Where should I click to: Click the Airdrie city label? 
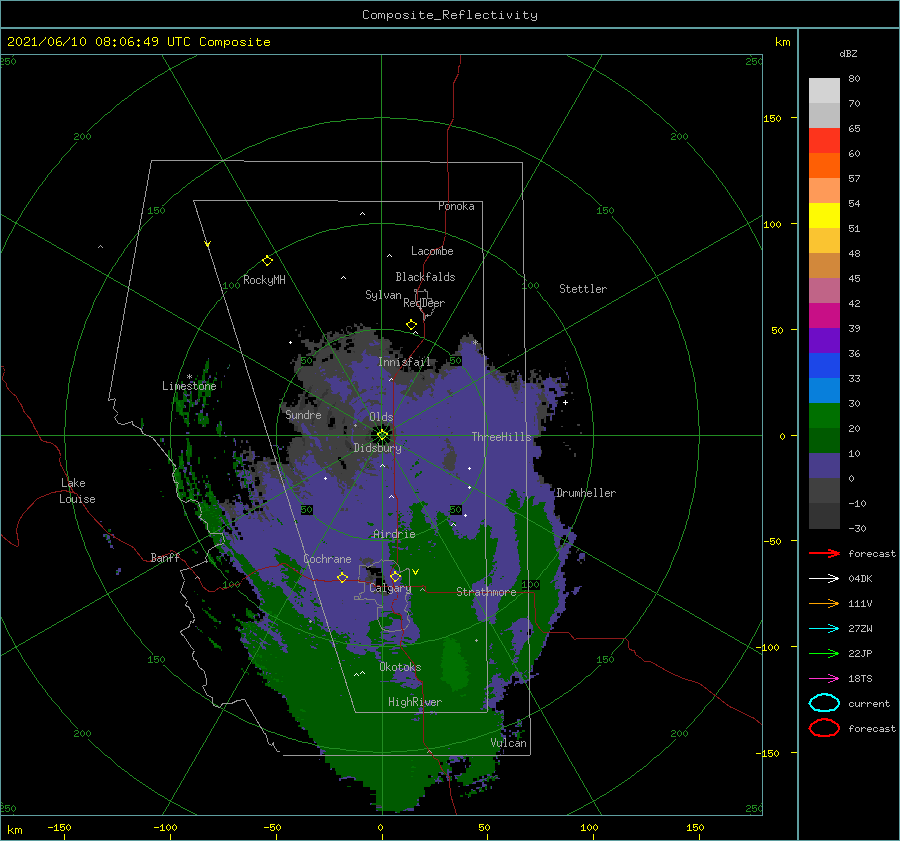click(x=394, y=534)
